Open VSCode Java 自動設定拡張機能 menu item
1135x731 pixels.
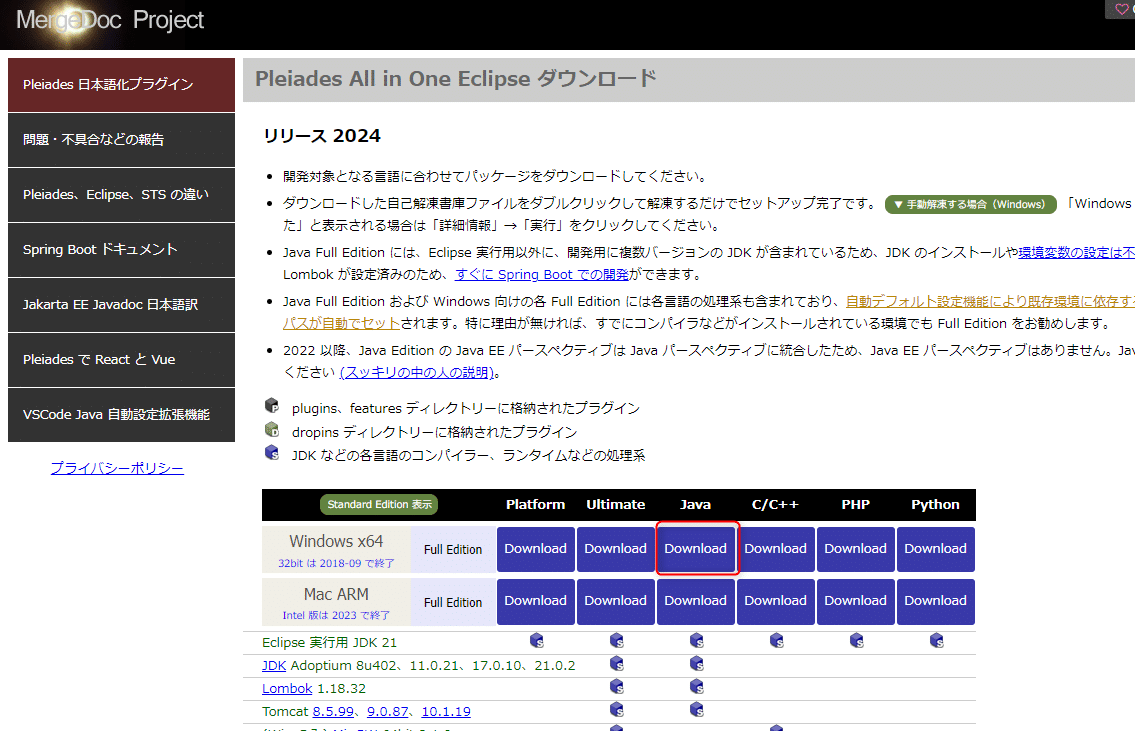coord(122,415)
